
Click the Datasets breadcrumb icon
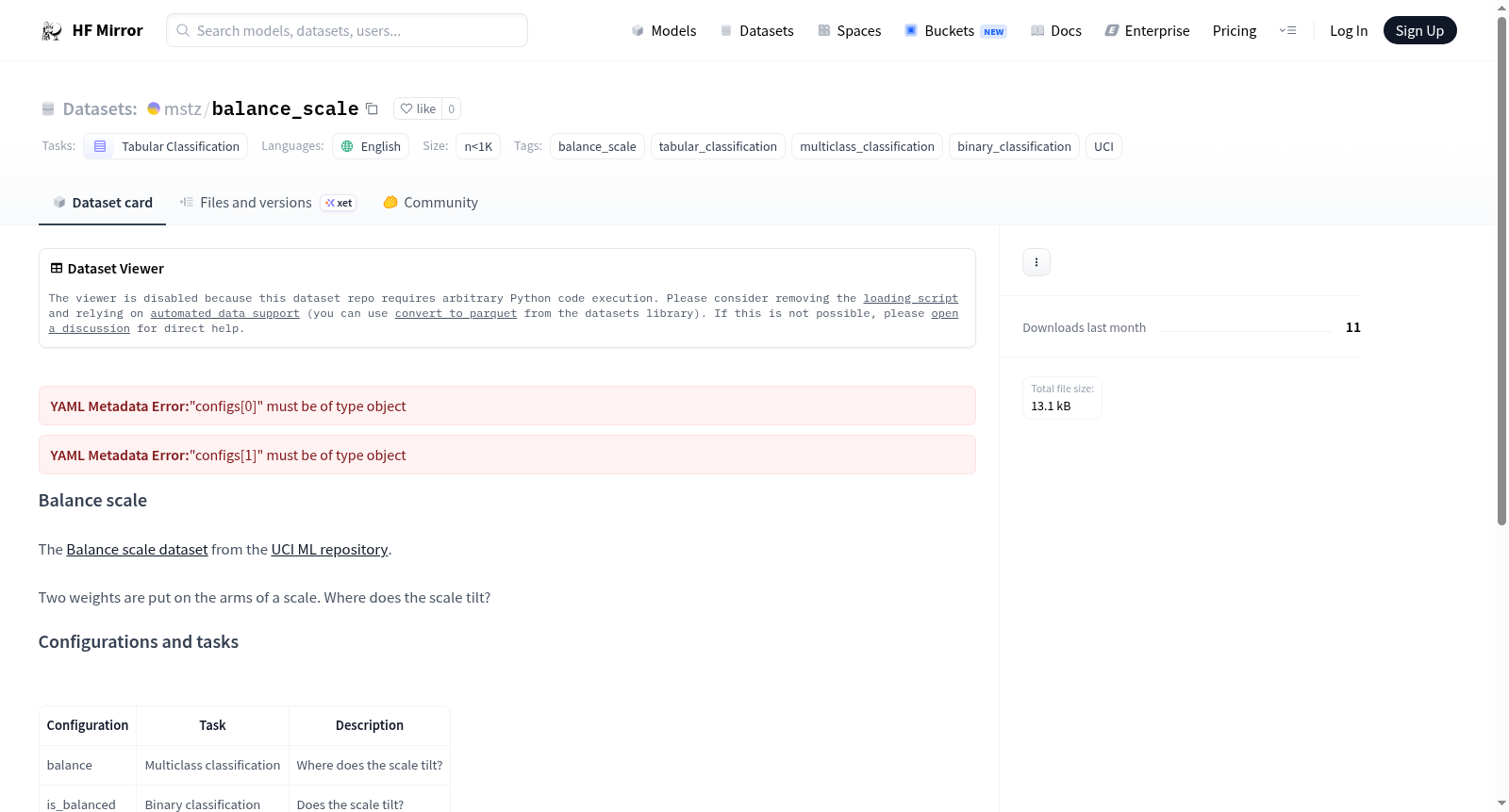tap(48, 109)
